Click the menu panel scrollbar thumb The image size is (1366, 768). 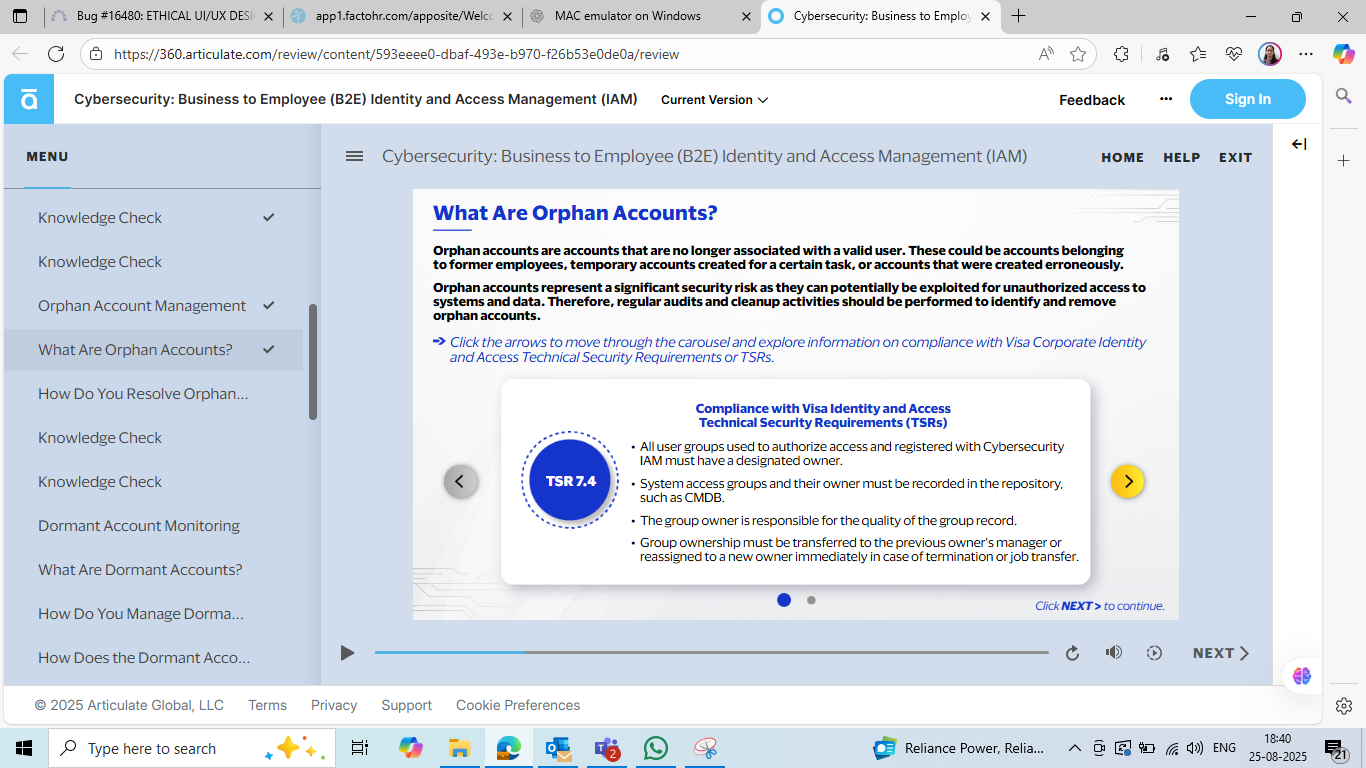(313, 362)
